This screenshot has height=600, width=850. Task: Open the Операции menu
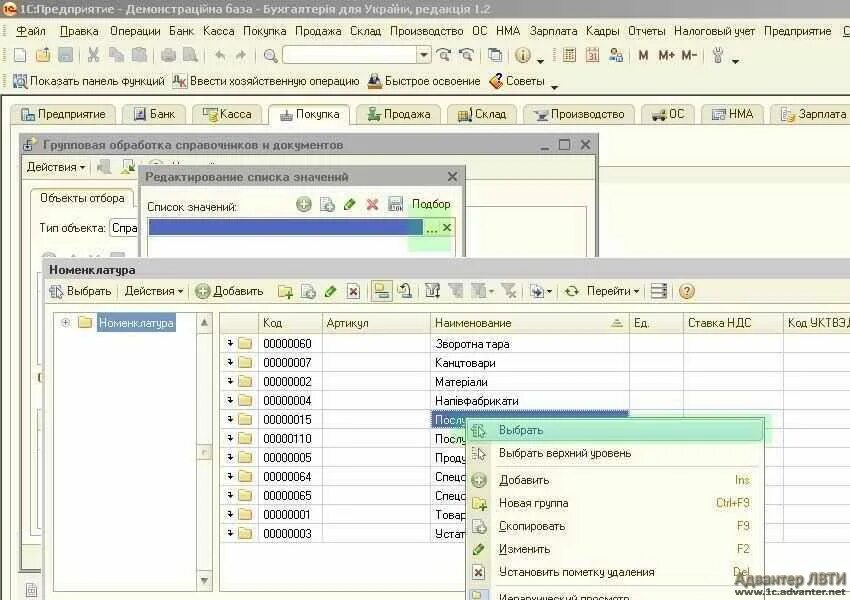(x=135, y=31)
